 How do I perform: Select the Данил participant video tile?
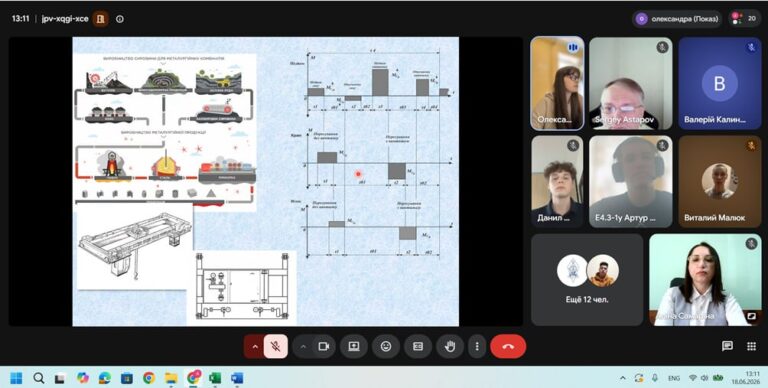(x=557, y=181)
